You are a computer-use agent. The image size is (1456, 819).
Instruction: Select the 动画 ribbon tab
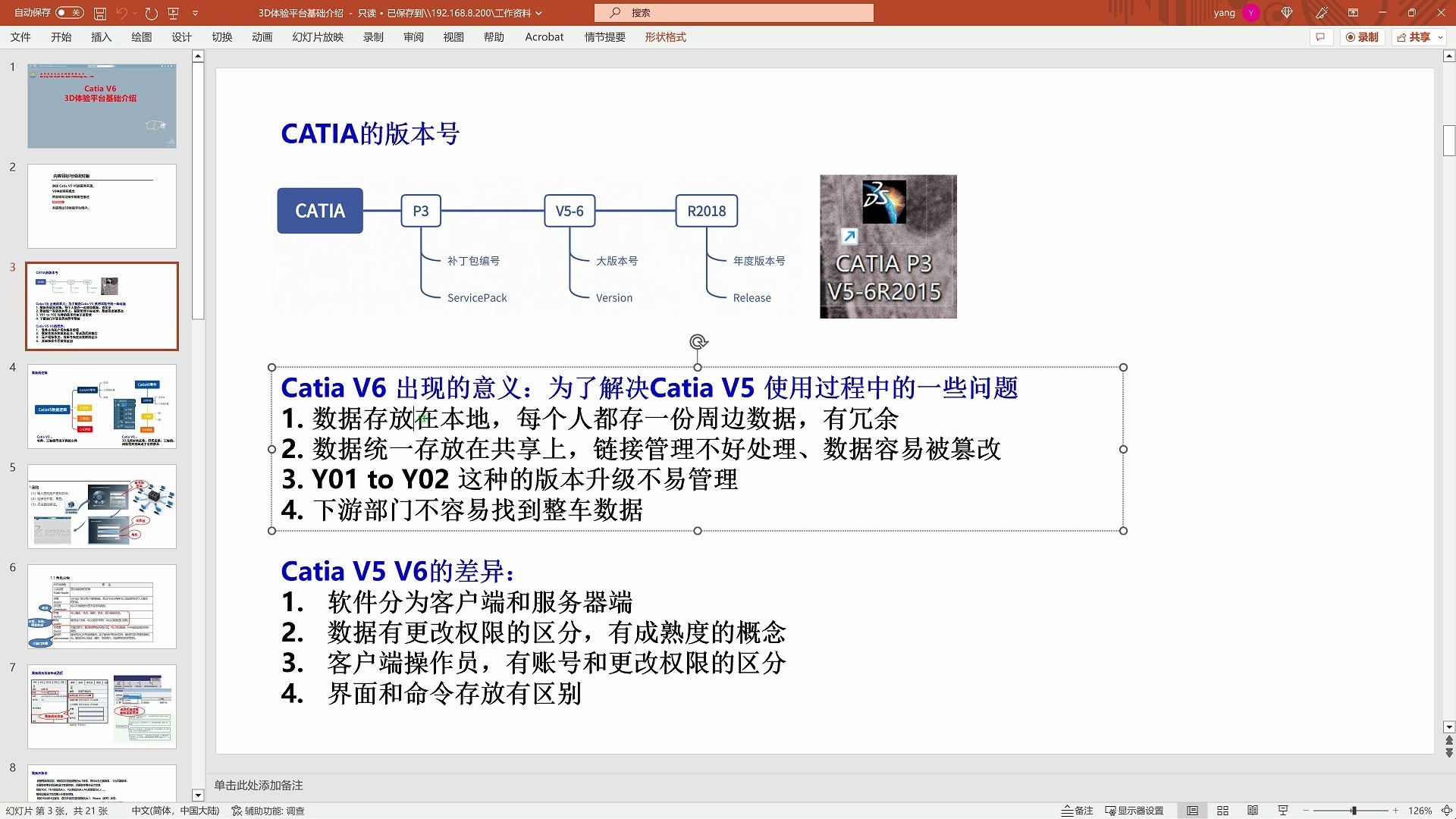262,37
